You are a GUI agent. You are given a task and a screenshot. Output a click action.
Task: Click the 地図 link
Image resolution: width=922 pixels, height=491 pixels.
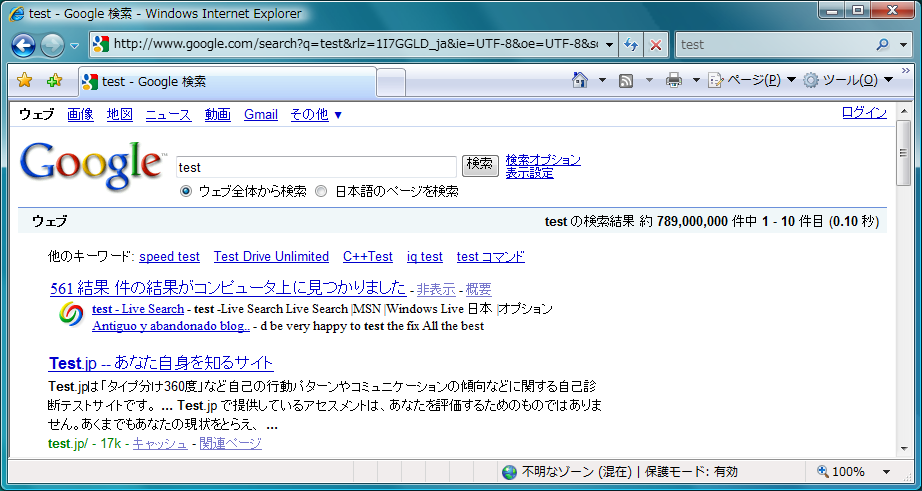point(119,114)
